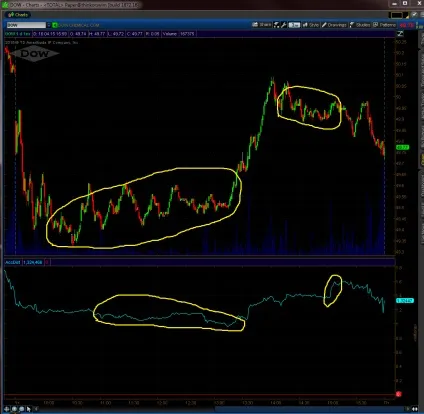Click the zoom-in magnifier icon
The height and width of the screenshot is (414, 424).
point(14,409)
